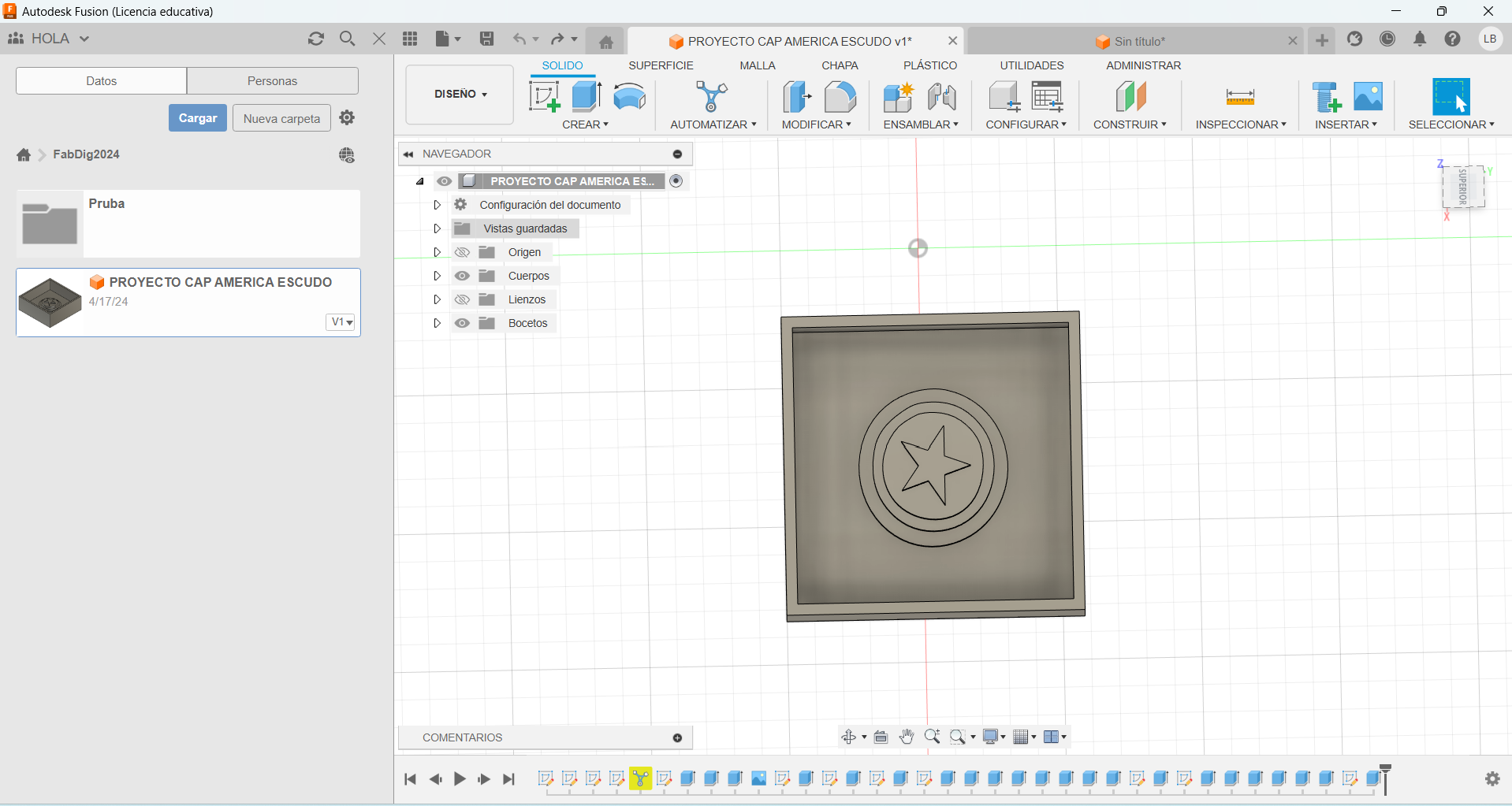The image size is (1512, 806).
Task: Click the New Component icon
Action: click(x=898, y=97)
